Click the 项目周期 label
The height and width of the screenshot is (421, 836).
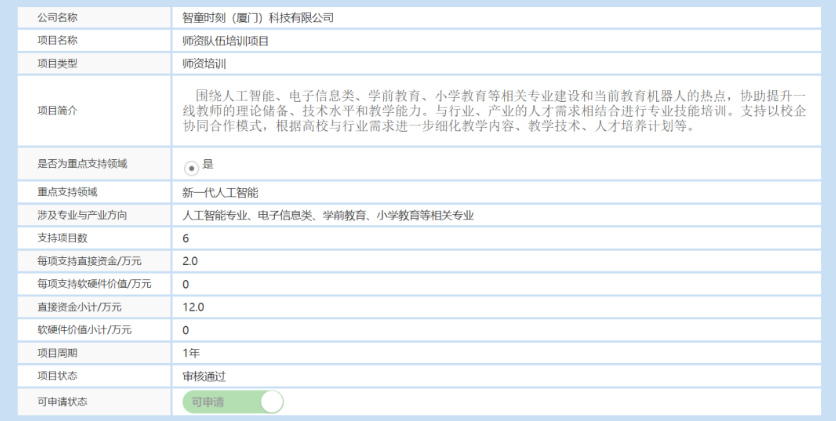[x=57, y=353]
